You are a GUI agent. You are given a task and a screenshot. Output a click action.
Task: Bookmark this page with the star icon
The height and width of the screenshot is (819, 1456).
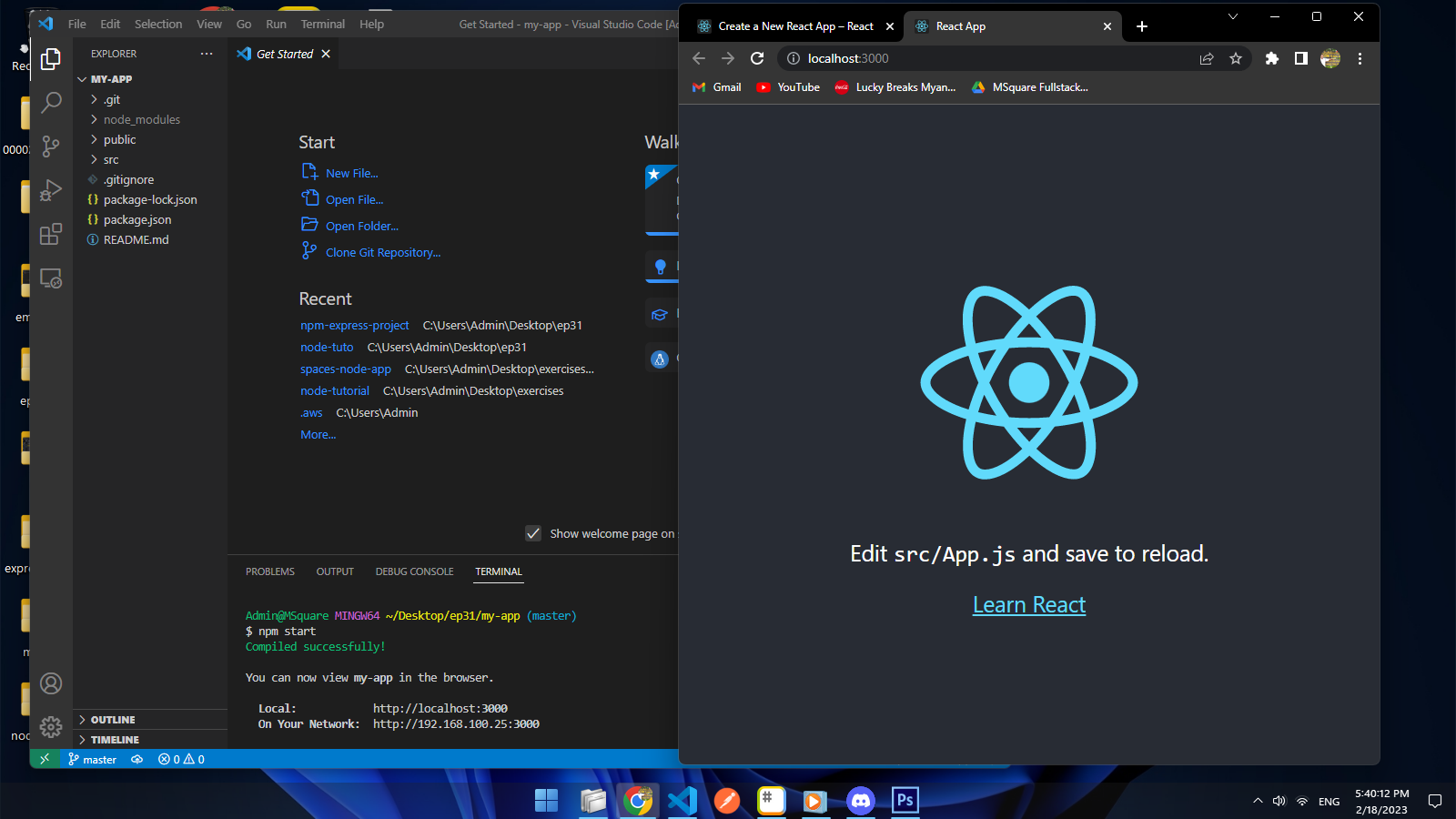1236,58
